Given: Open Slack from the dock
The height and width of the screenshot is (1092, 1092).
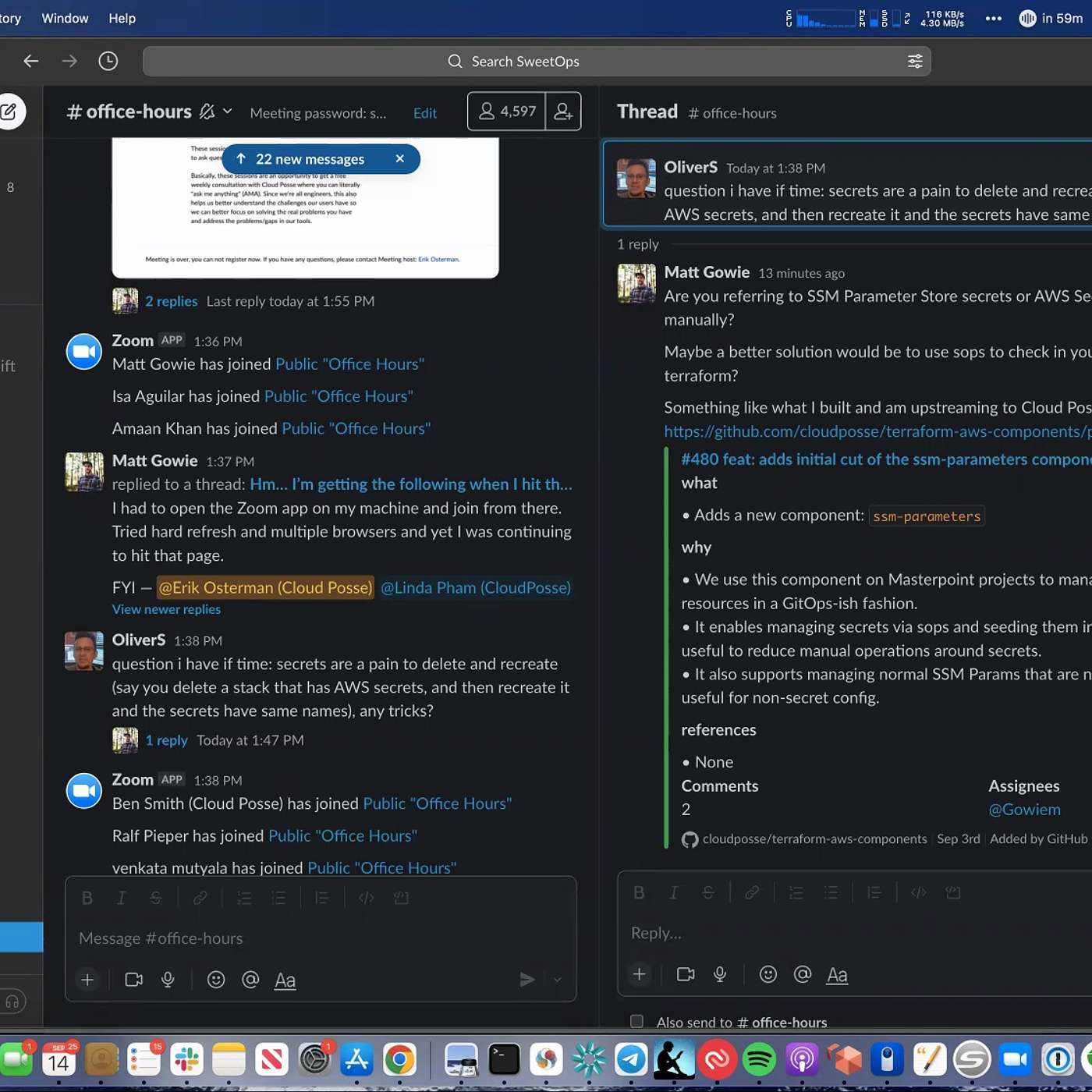Looking at the screenshot, I should 186,1059.
